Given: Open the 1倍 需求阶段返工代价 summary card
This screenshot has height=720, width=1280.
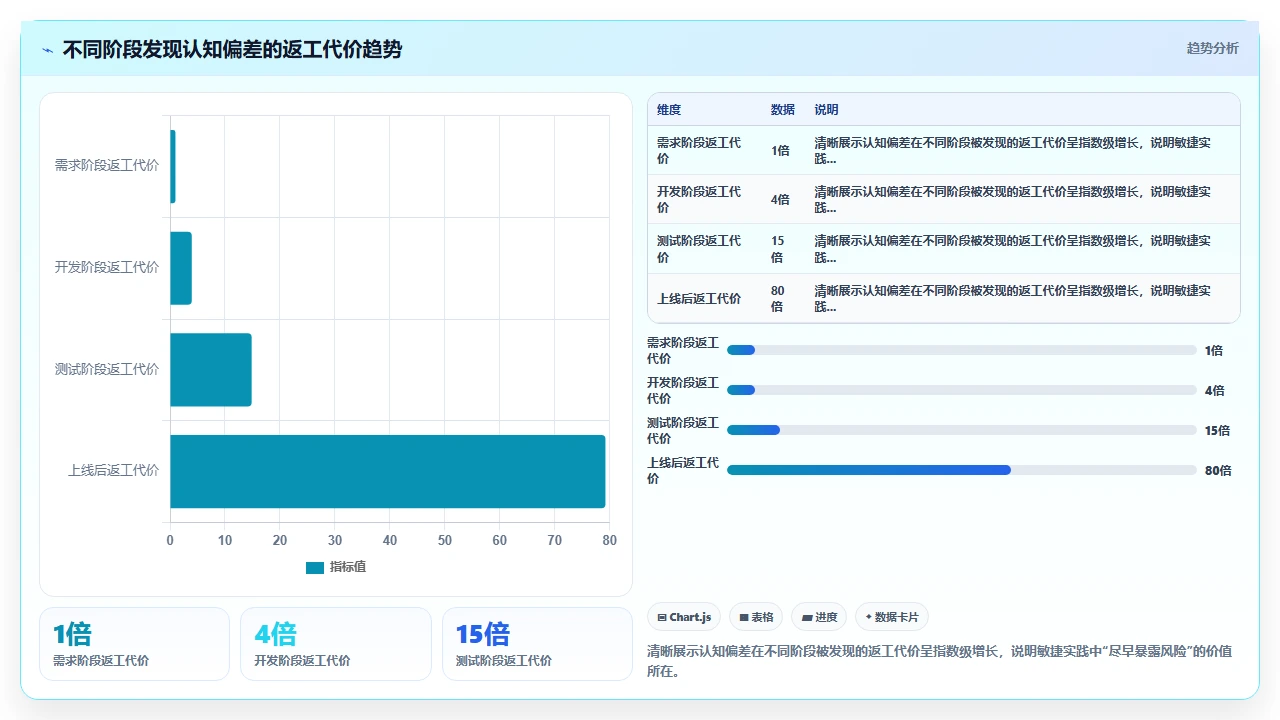Looking at the screenshot, I should click(134, 644).
